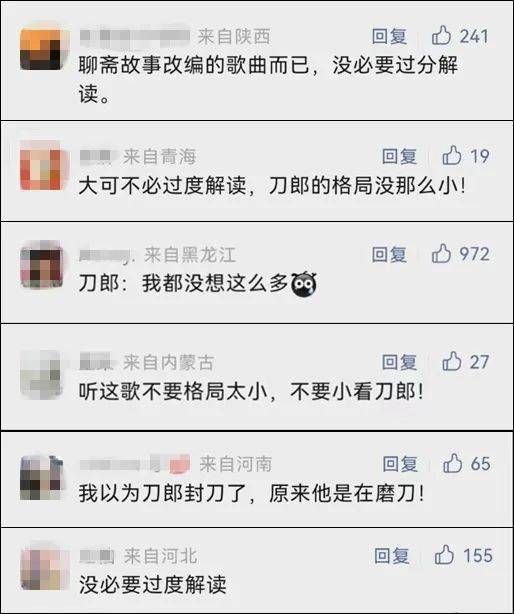Reply to the 青海 comment

tap(399, 156)
